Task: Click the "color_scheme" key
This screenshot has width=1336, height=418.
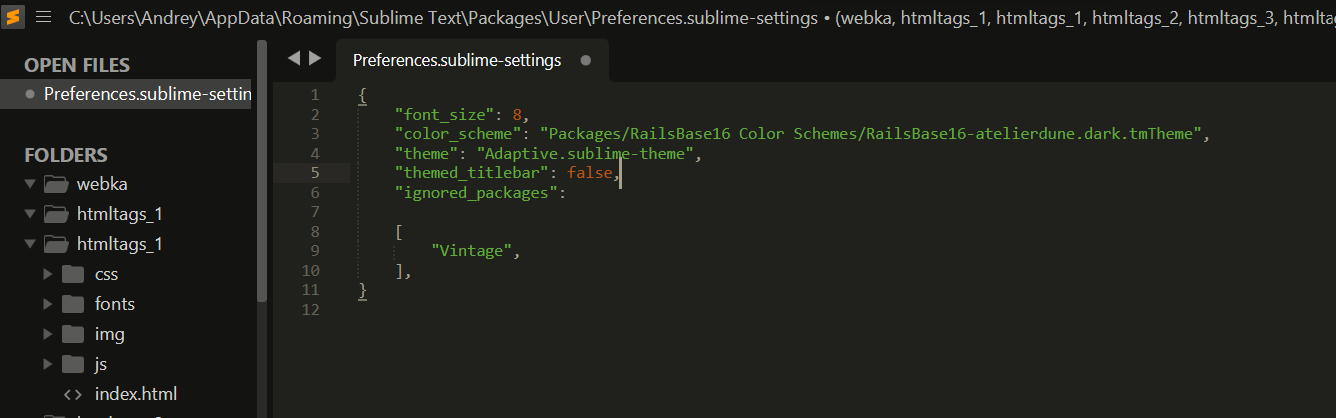Action: pyautogui.click(x=459, y=133)
